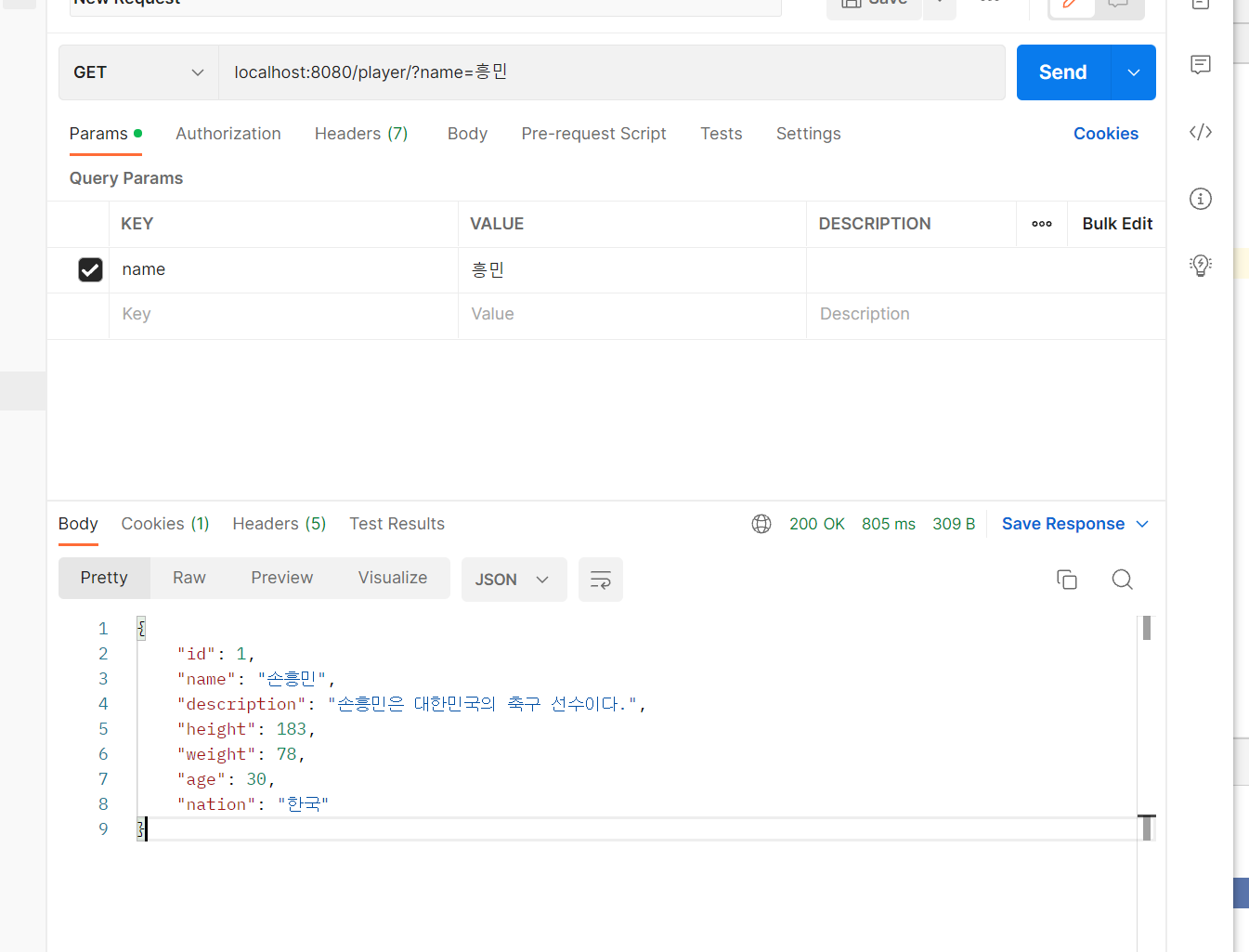Click the Bulk Edit button
Image resolution: width=1249 pixels, height=952 pixels.
pyautogui.click(x=1117, y=224)
